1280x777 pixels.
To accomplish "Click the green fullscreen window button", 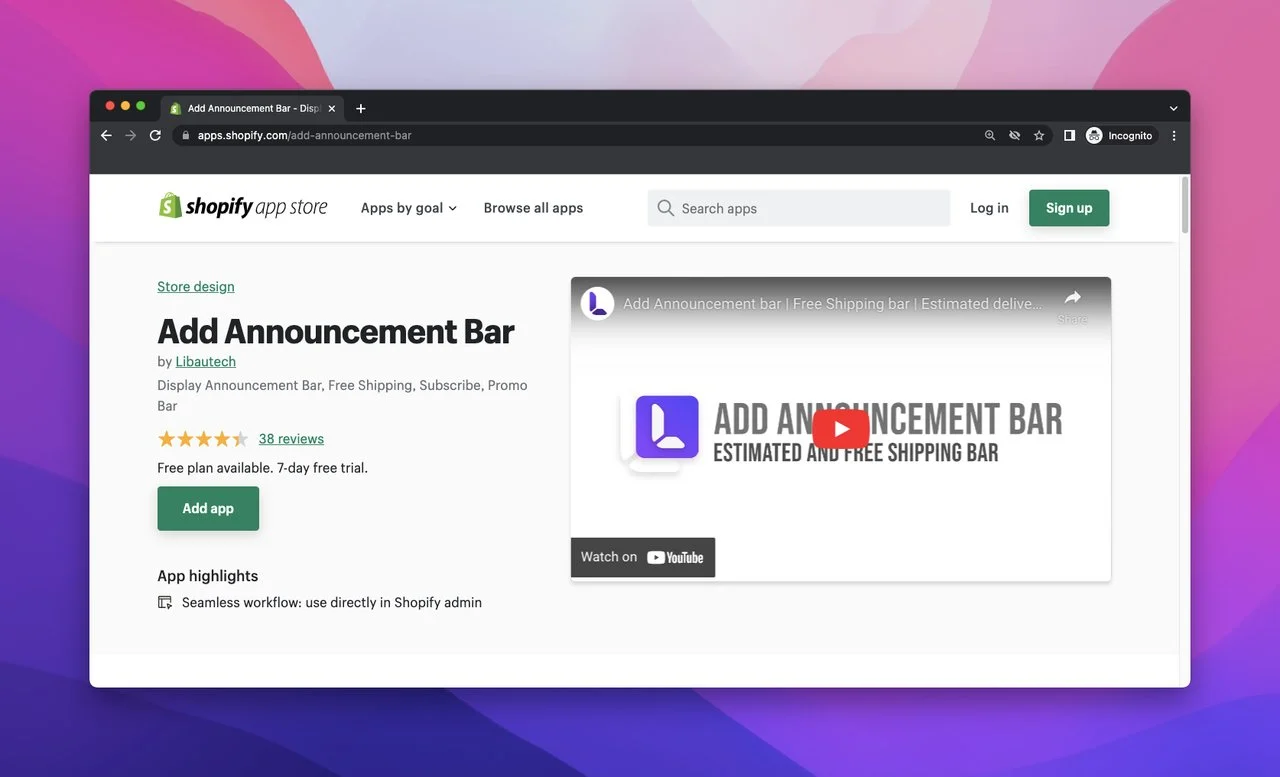I will 141,106.
